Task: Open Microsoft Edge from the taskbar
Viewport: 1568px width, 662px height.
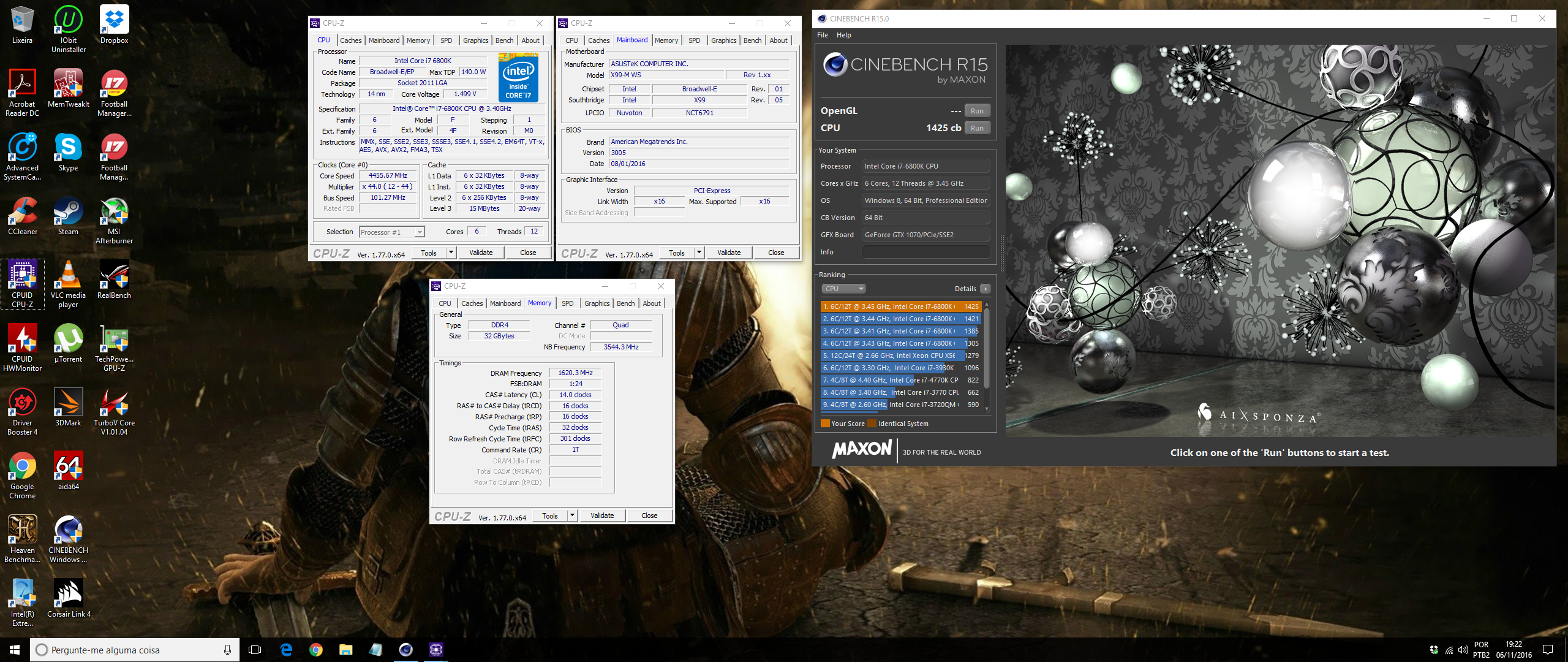Action: (286, 650)
